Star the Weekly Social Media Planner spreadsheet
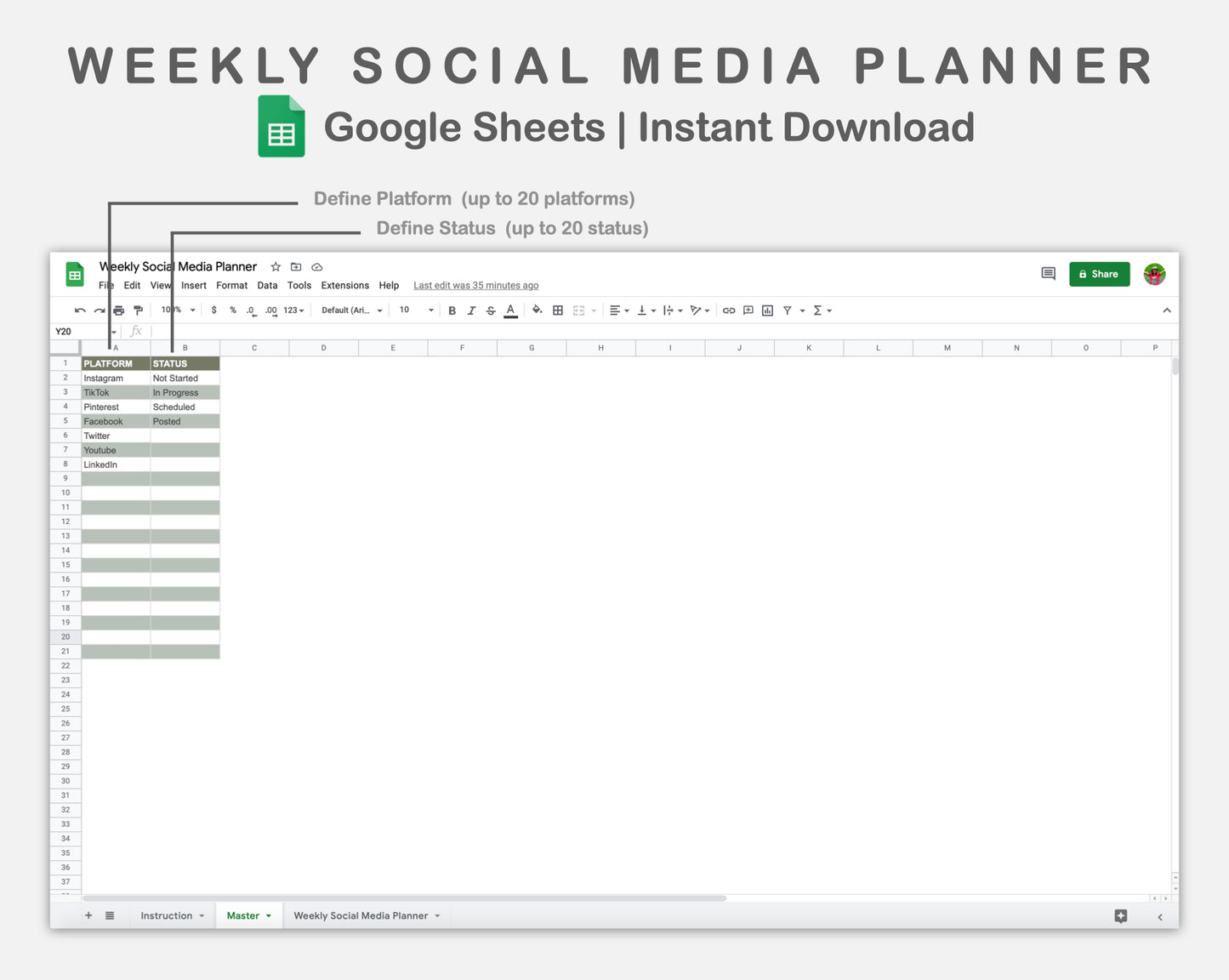 275,266
